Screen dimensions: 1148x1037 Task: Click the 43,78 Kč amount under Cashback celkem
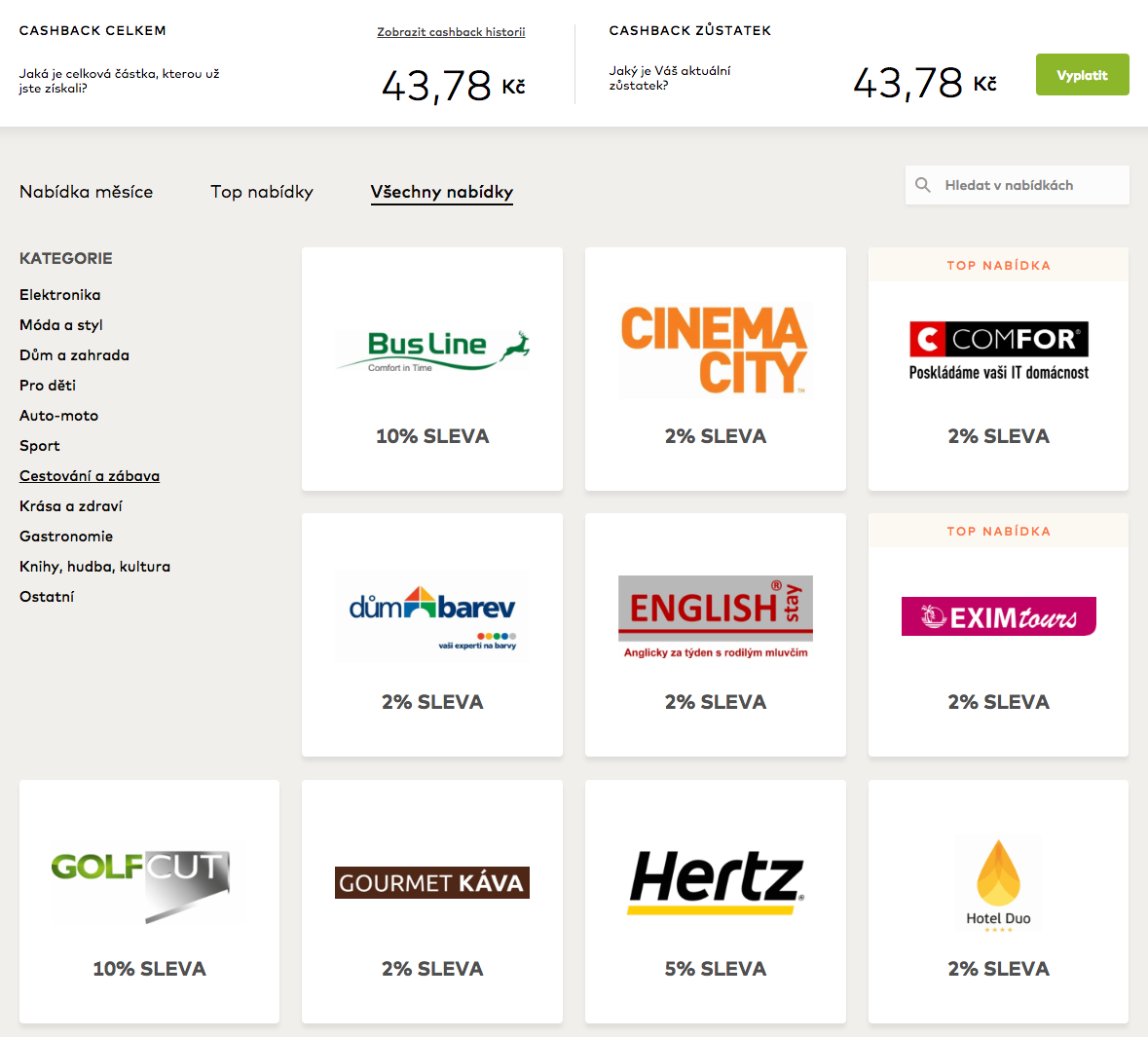[x=453, y=86]
